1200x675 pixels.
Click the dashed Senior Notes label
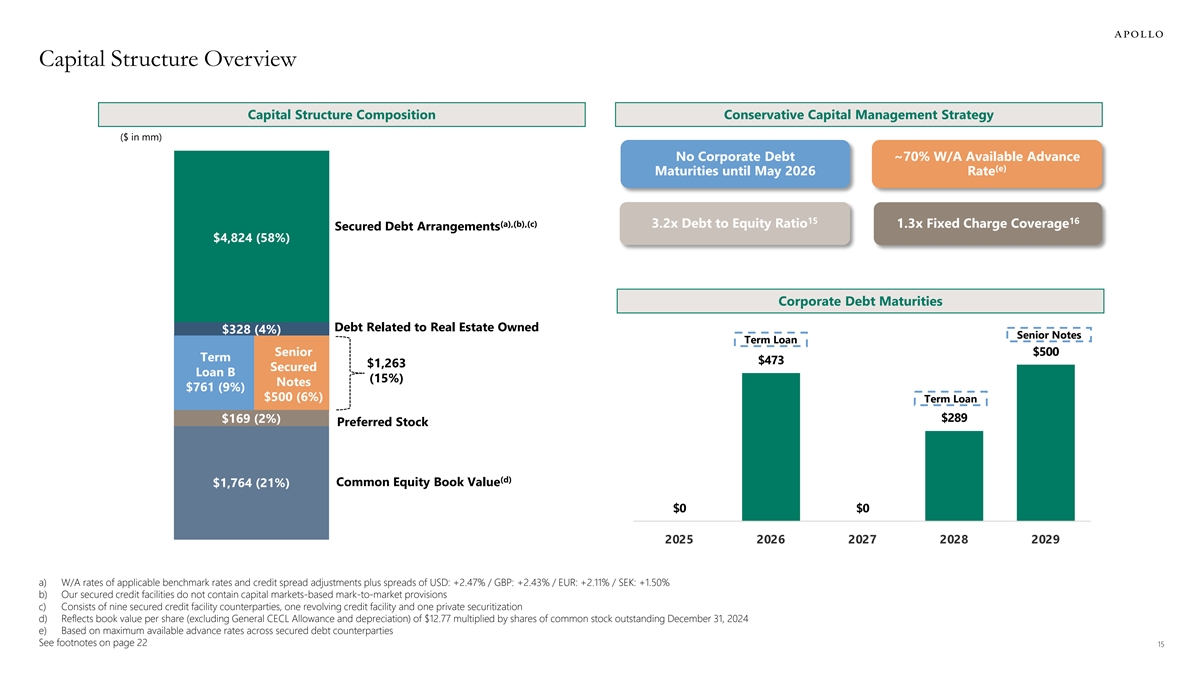point(1048,336)
